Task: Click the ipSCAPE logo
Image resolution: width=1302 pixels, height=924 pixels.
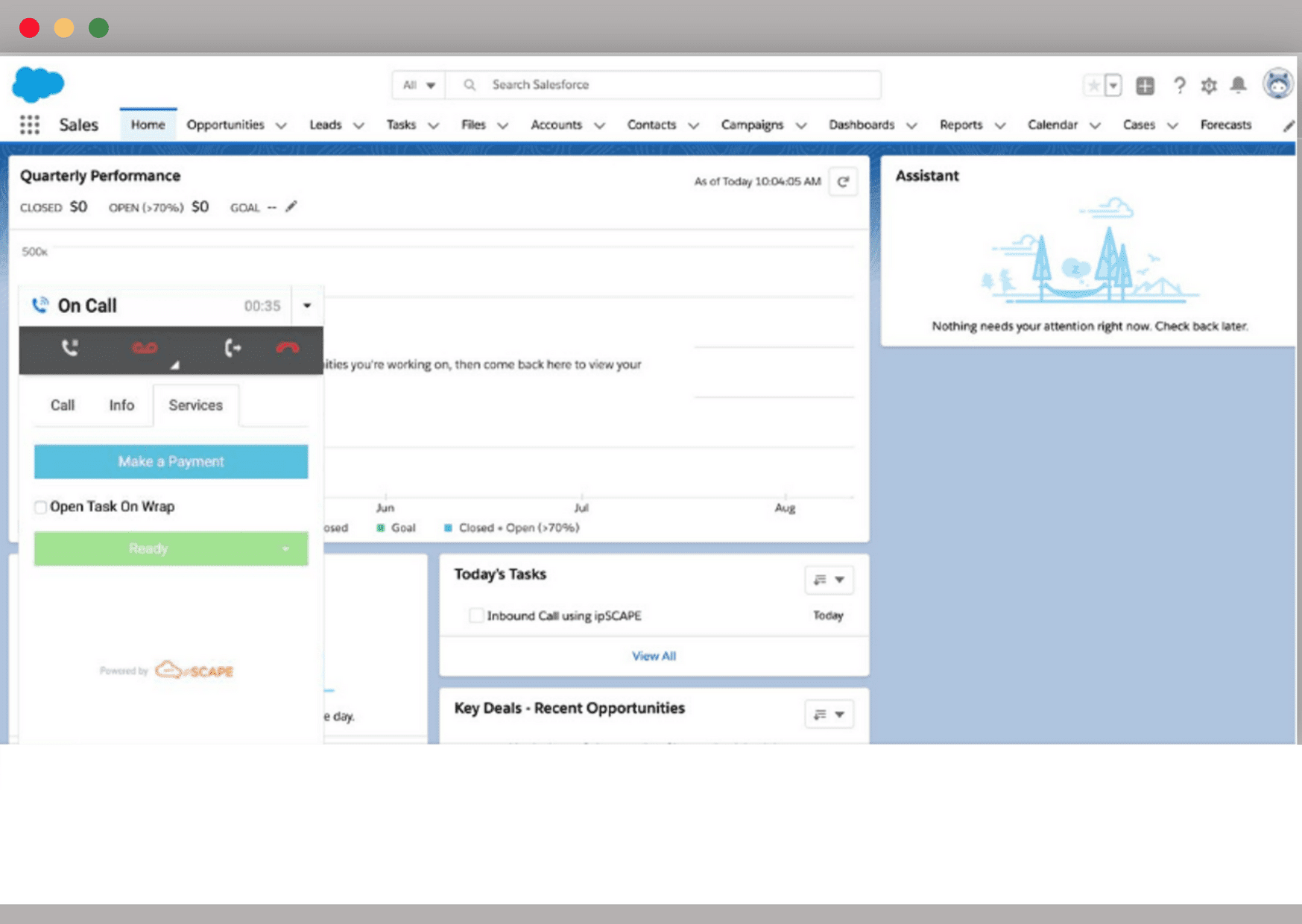Action: 194,670
